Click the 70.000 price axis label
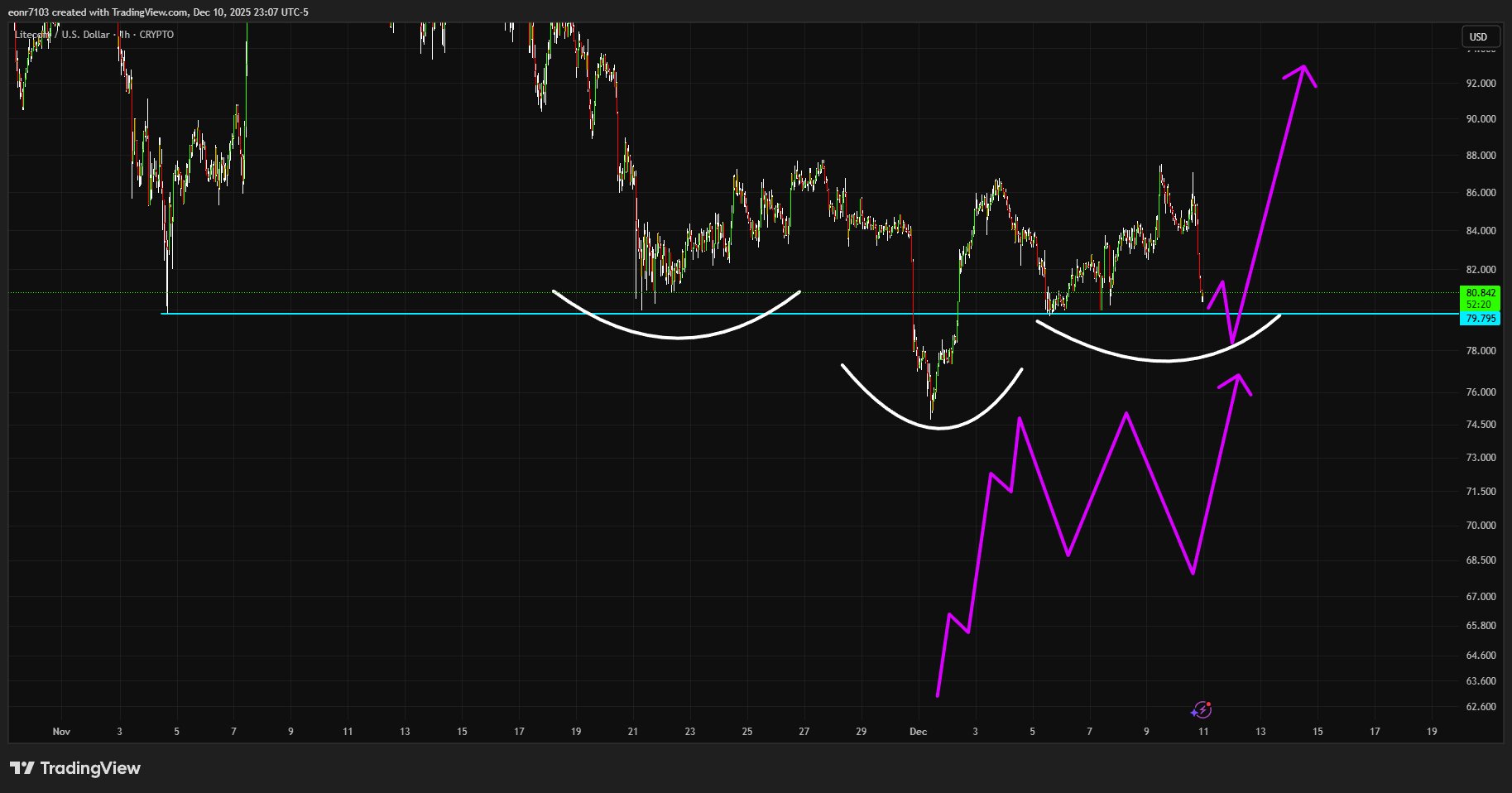 point(1480,526)
